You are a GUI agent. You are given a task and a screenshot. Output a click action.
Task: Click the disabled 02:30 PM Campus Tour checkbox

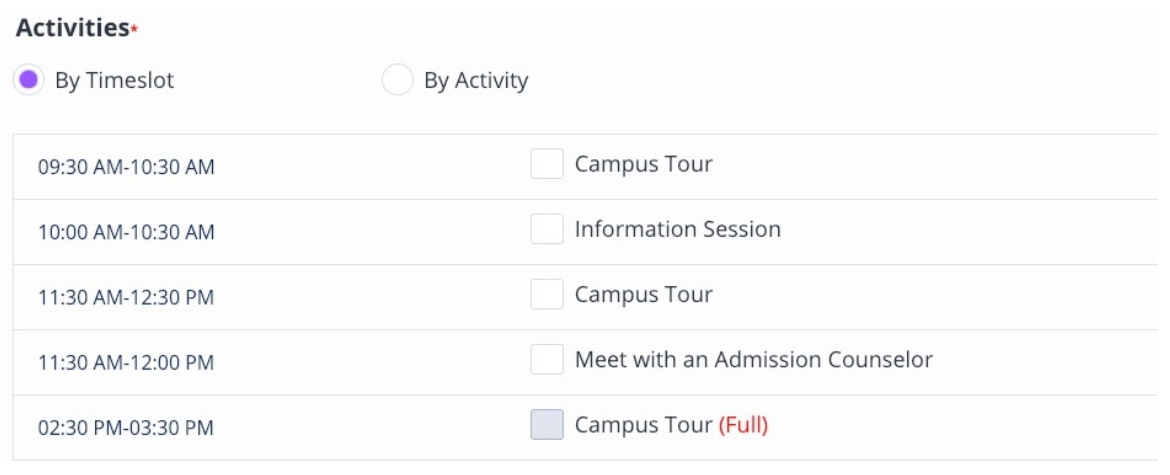pyautogui.click(x=547, y=425)
